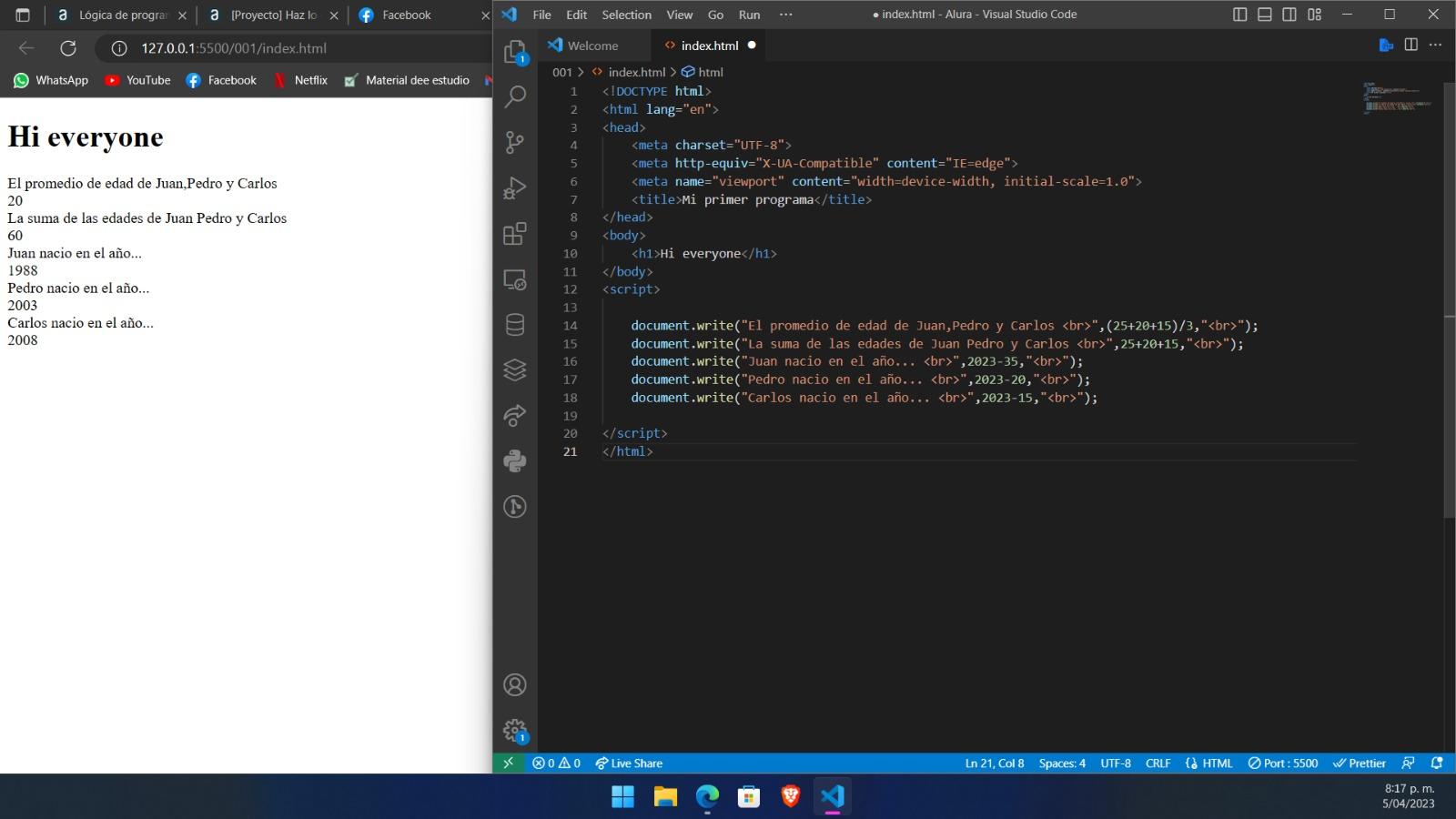Open the Go menu
The width and height of the screenshot is (1456, 819).
click(x=715, y=15)
